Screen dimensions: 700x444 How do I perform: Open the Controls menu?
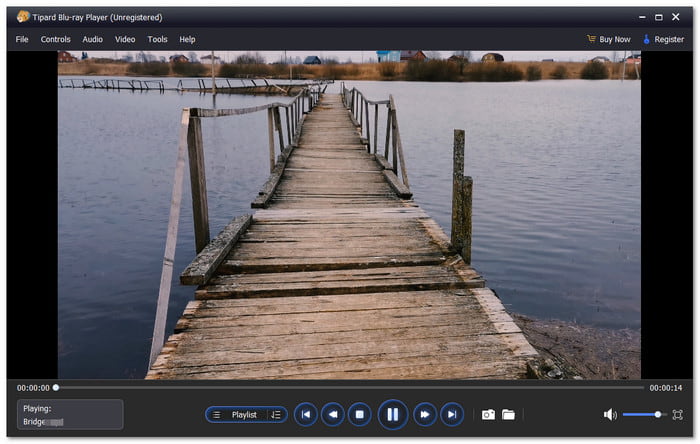pyautogui.click(x=55, y=39)
